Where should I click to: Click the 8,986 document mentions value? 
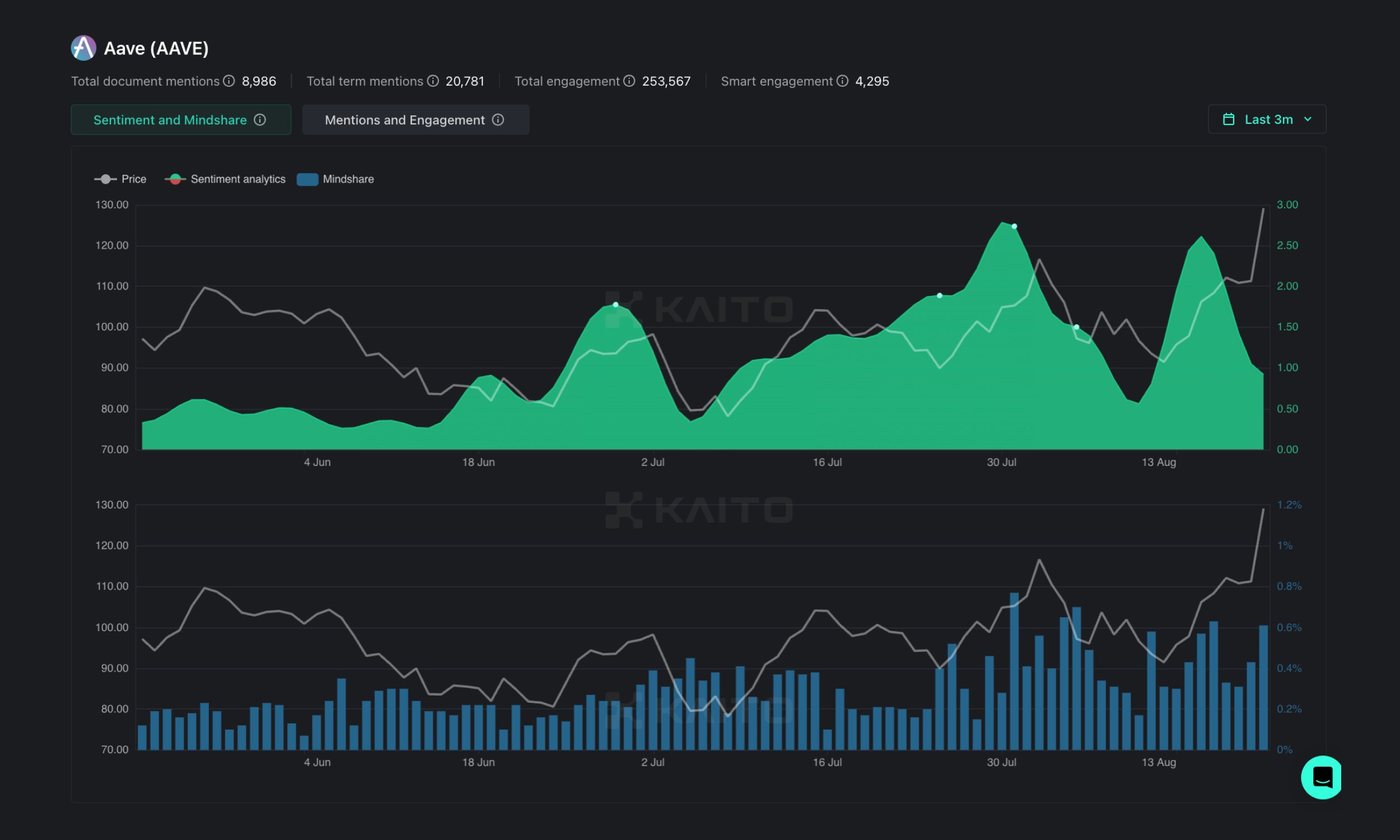tap(259, 81)
